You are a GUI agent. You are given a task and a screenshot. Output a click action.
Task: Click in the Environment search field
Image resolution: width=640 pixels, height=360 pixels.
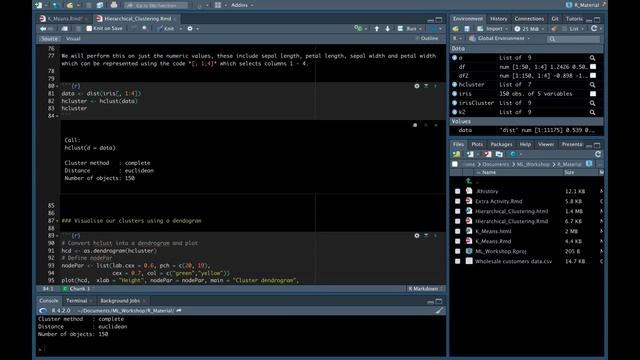[573, 39]
